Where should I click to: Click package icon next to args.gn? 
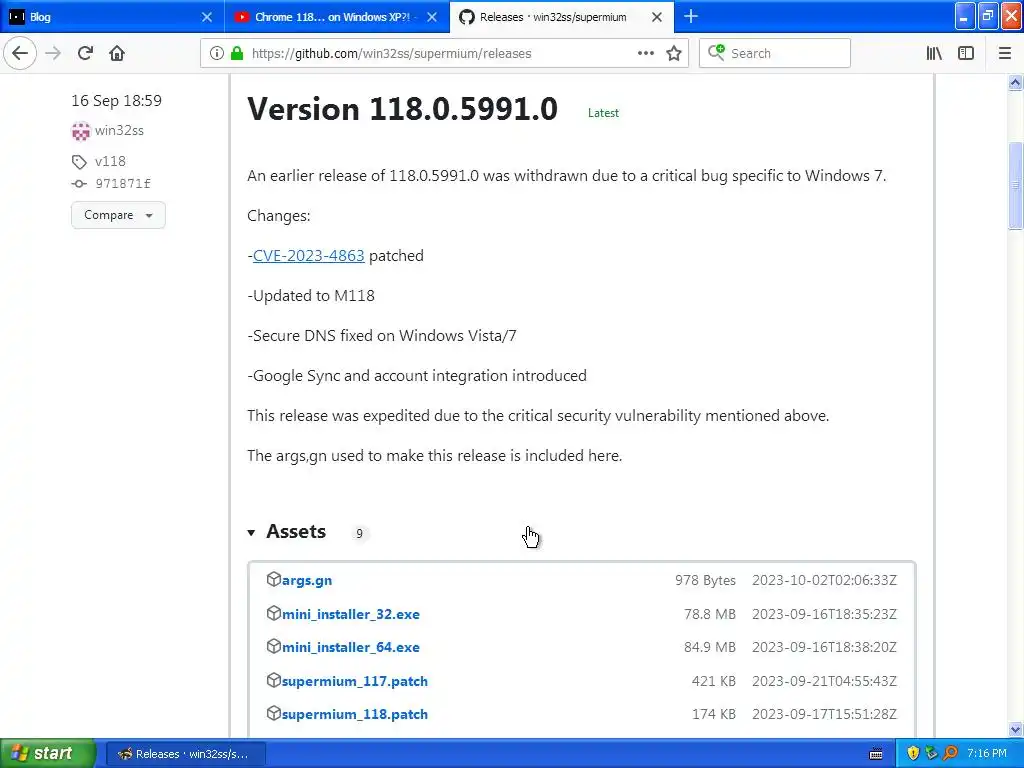(x=274, y=579)
